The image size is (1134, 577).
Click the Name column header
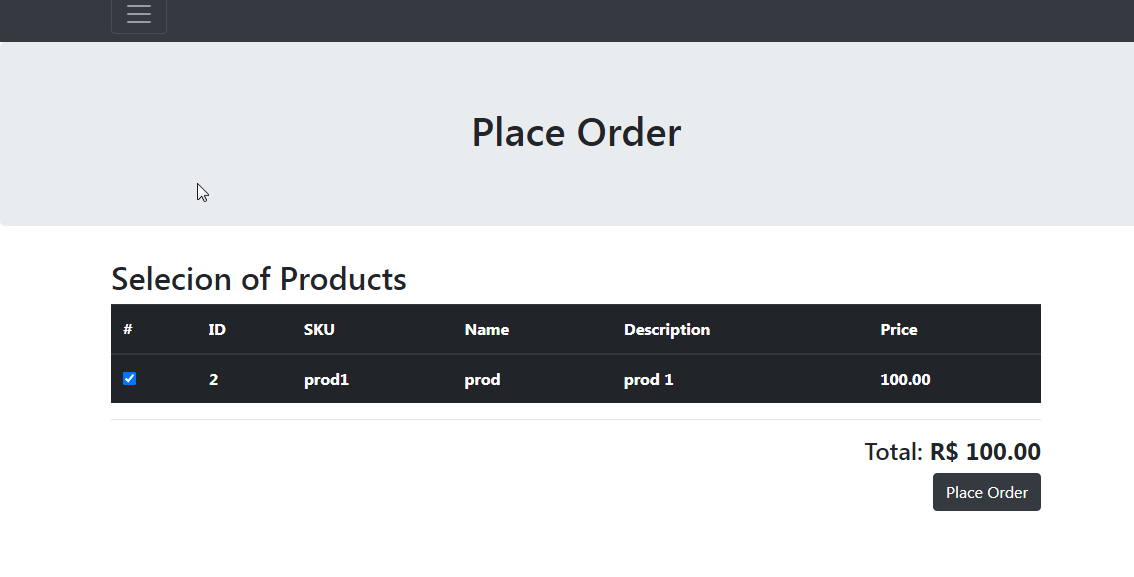(x=487, y=329)
